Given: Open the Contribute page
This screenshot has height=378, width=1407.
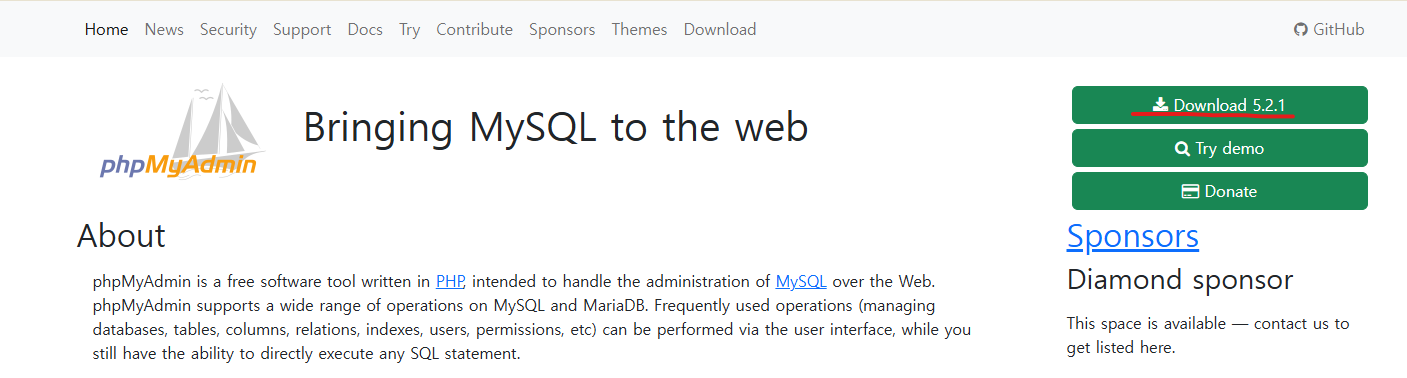Looking at the screenshot, I should pyautogui.click(x=474, y=30).
